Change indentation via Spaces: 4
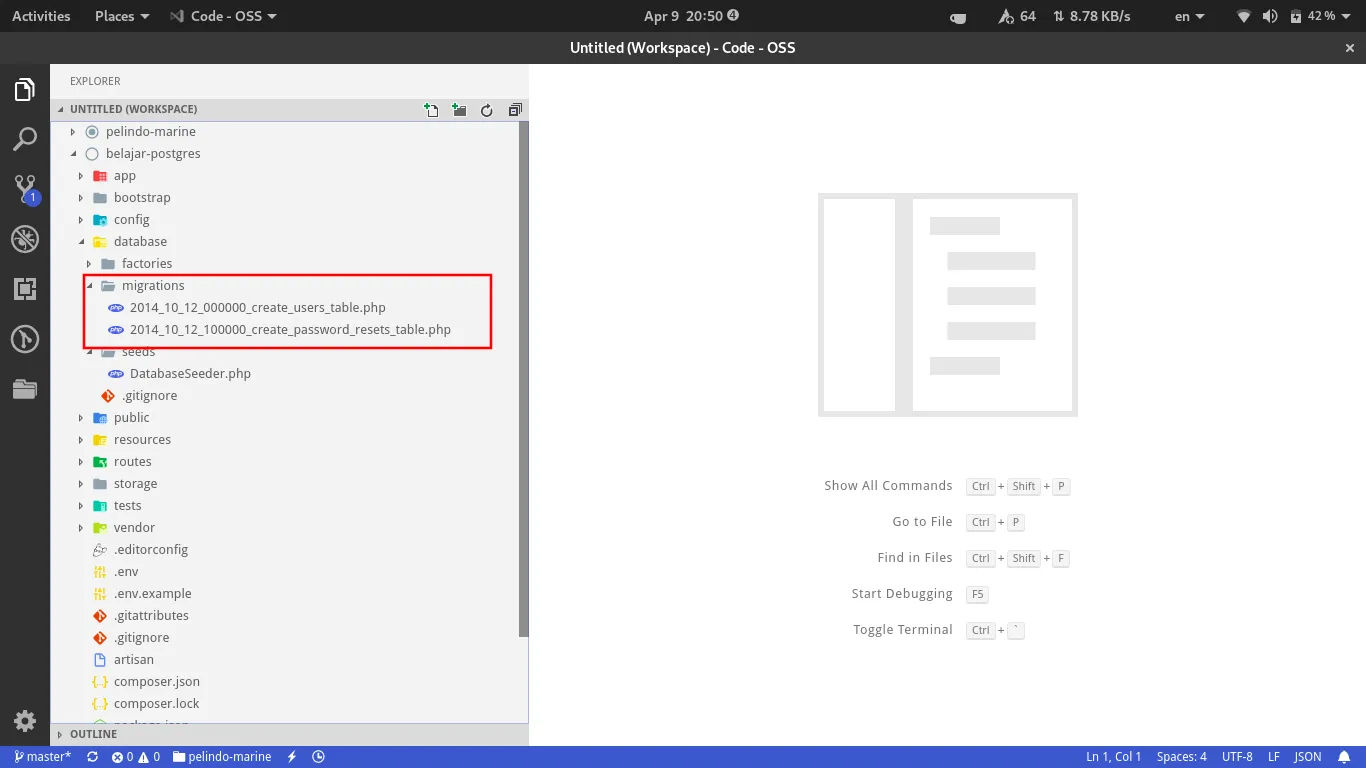The width and height of the screenshot is (1366, 768). 1181,757
